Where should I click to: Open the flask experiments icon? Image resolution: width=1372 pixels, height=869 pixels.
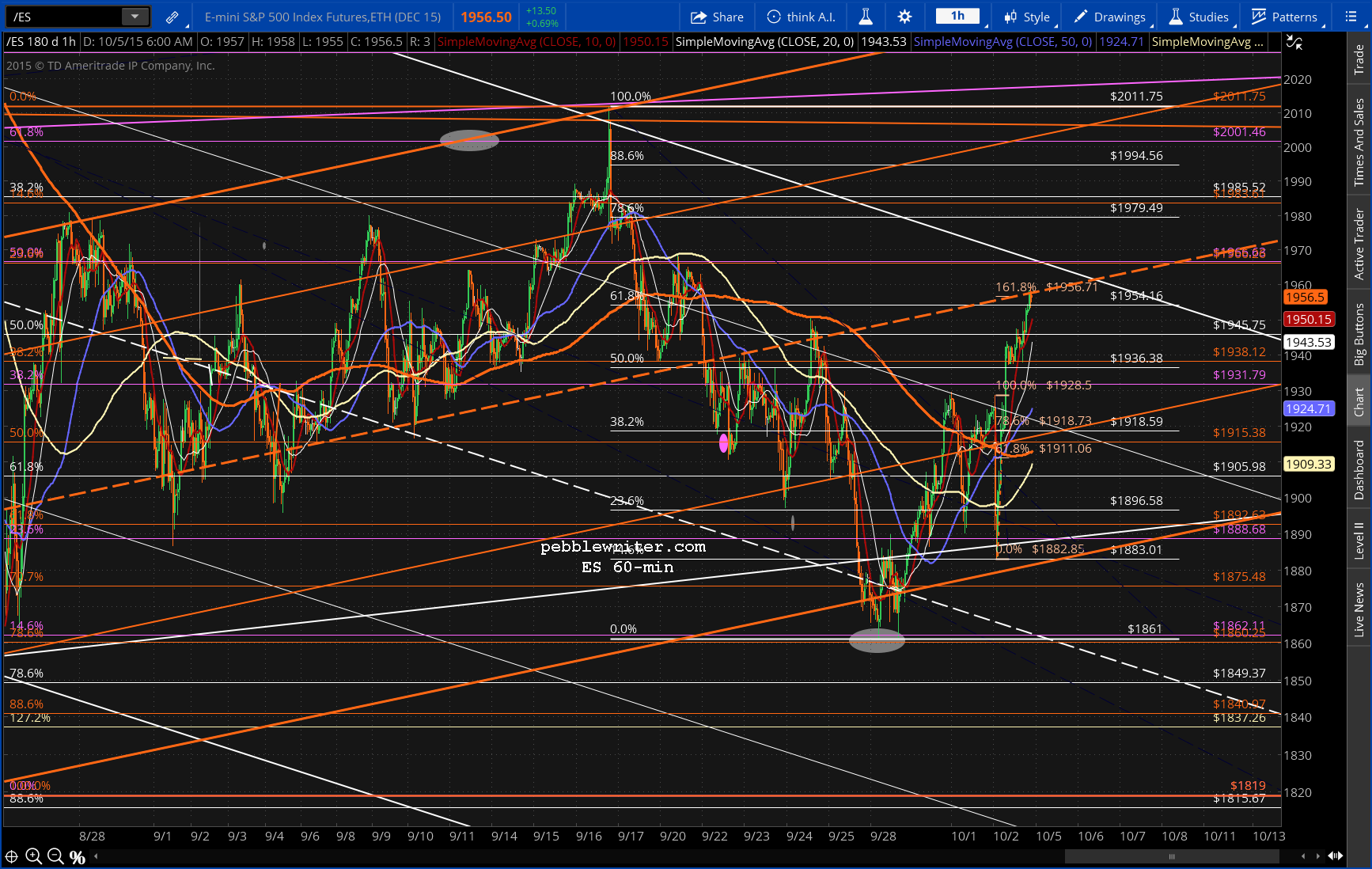[866, 17]
